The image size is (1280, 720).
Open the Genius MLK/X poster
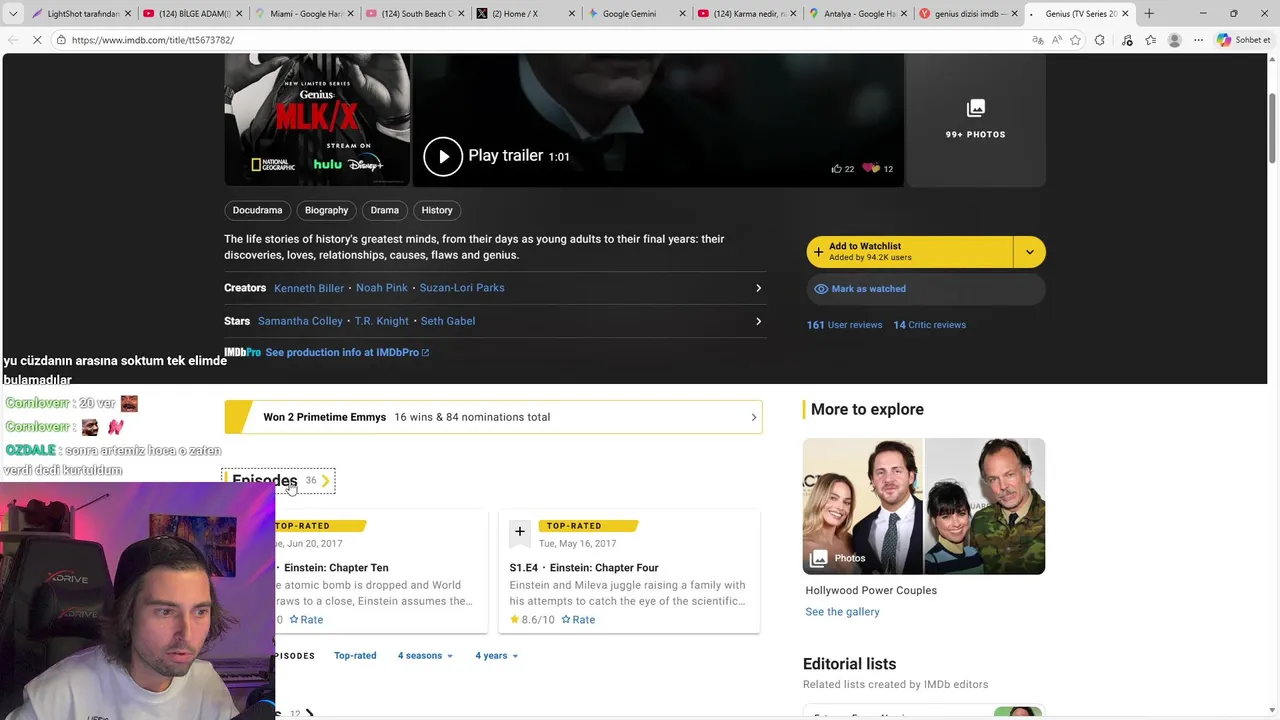(x=317, y=120)
